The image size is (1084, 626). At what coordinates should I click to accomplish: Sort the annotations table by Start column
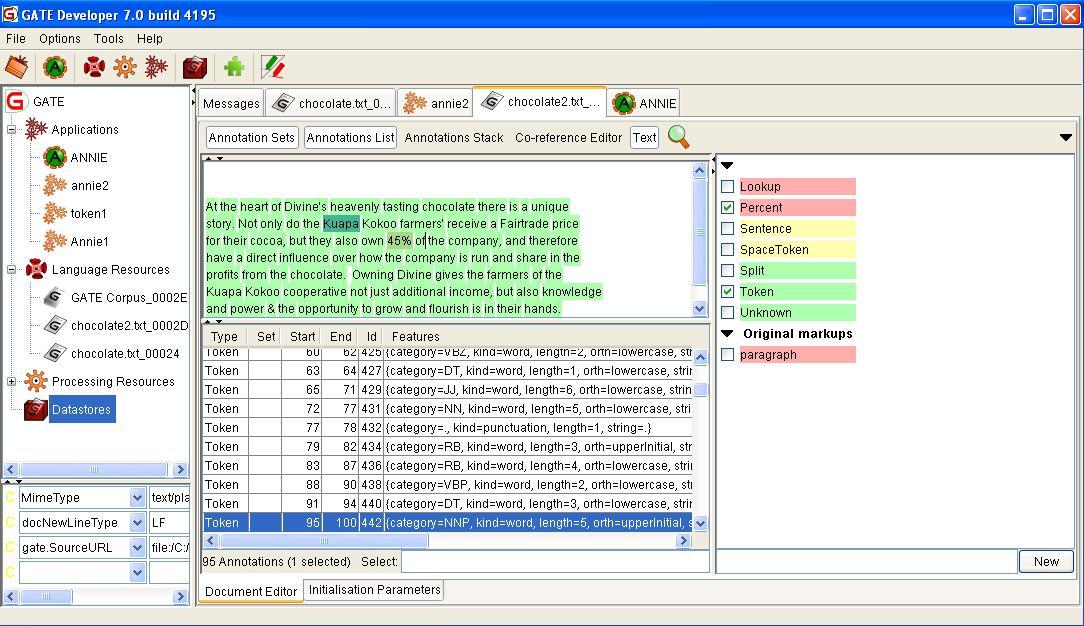(302, 336)
